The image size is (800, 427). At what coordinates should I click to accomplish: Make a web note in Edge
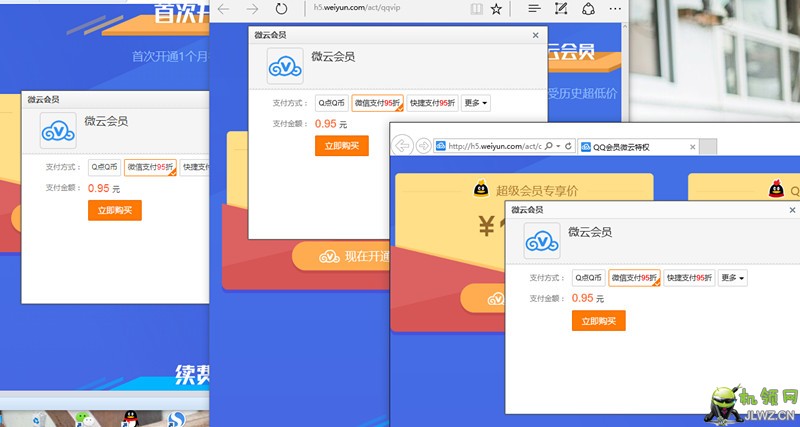[x=561, y=9]
